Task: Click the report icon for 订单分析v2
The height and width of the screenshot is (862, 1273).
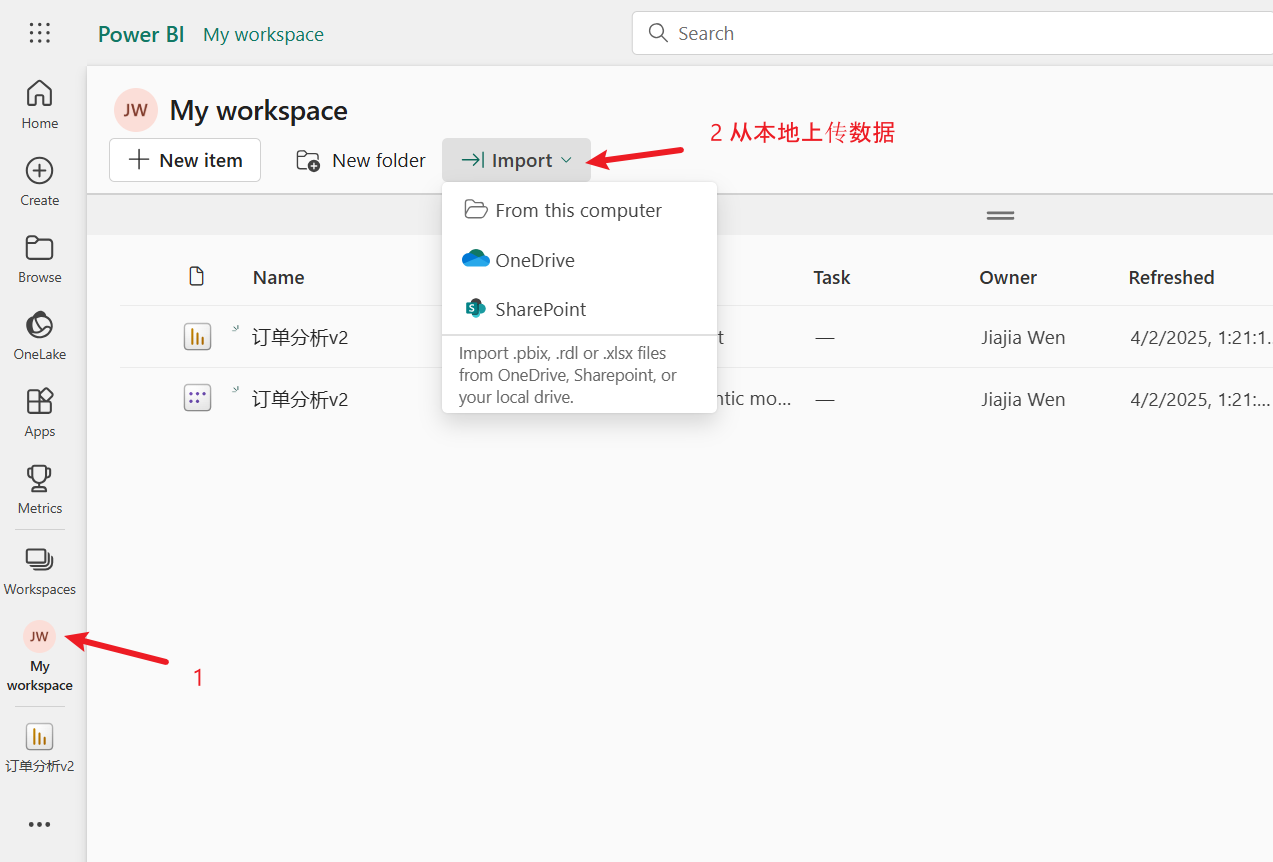Action: [197, 337]
